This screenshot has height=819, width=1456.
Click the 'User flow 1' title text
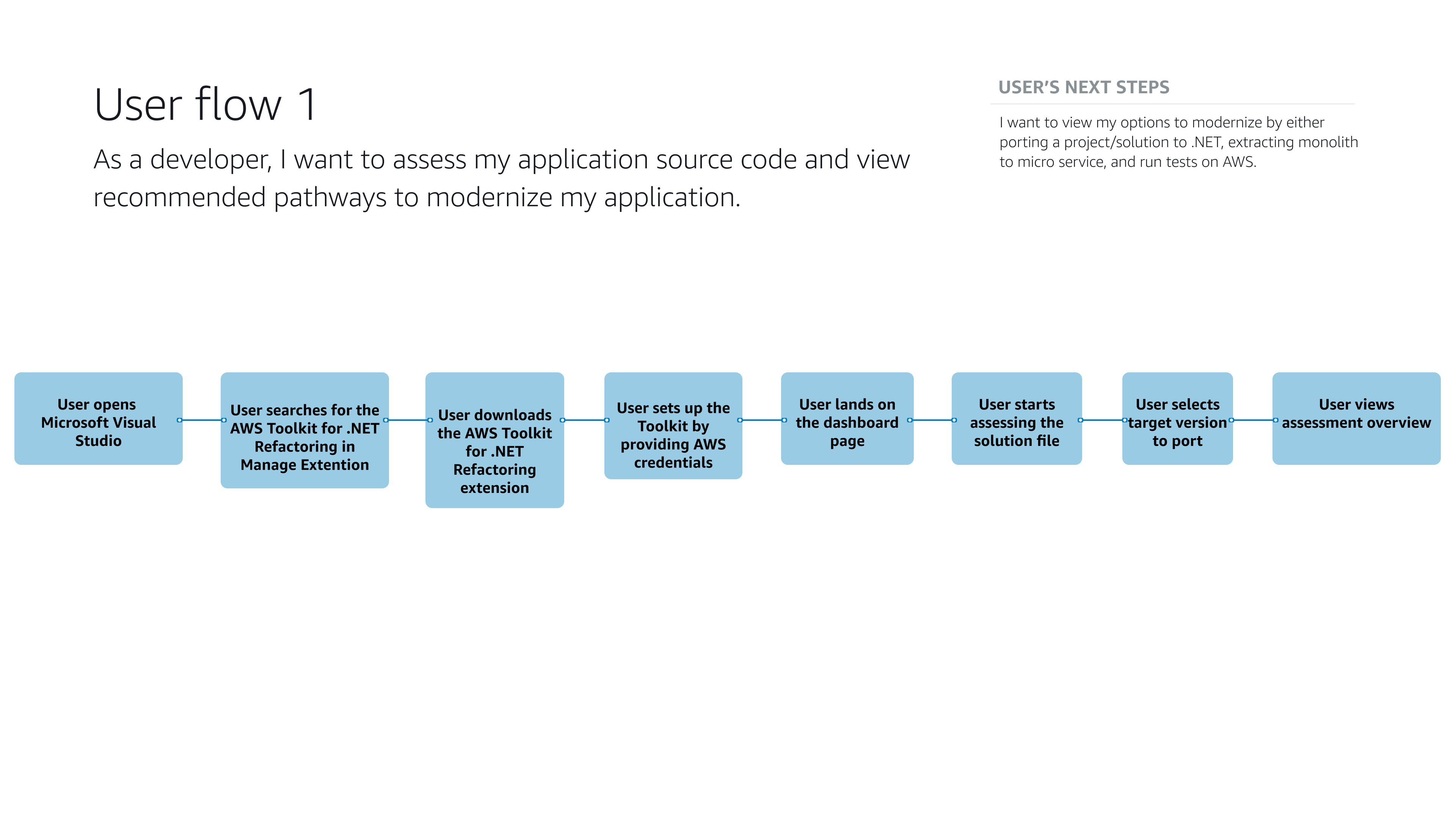206,105
